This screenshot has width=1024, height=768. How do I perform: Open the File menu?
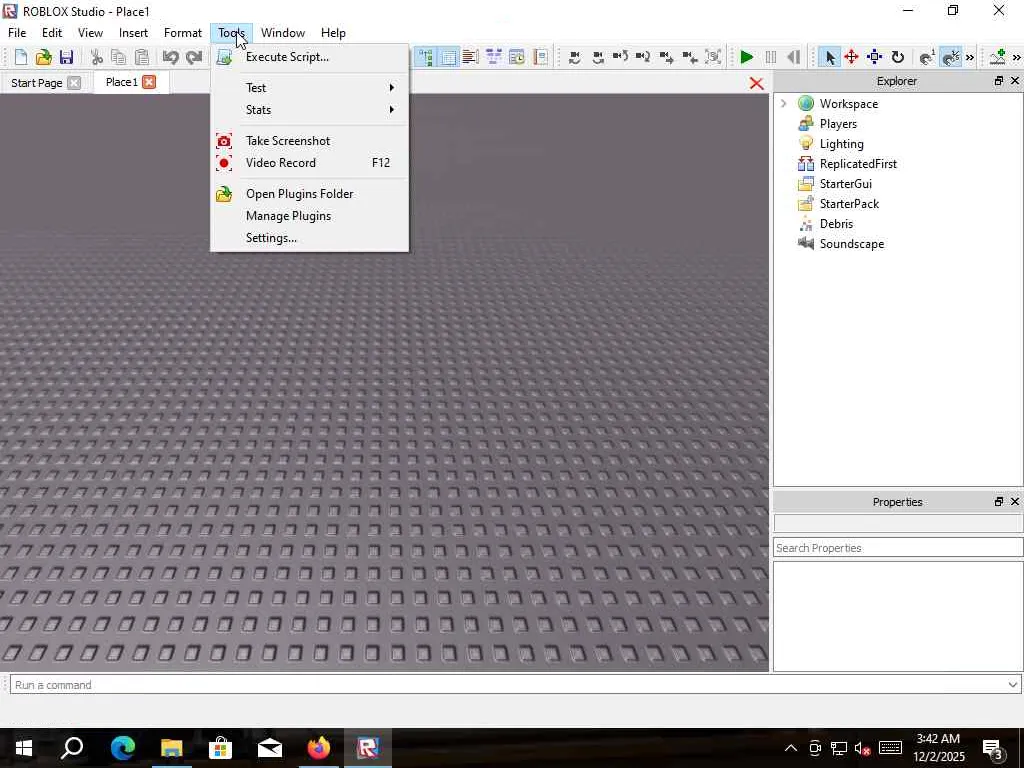(x=17, y=33)
